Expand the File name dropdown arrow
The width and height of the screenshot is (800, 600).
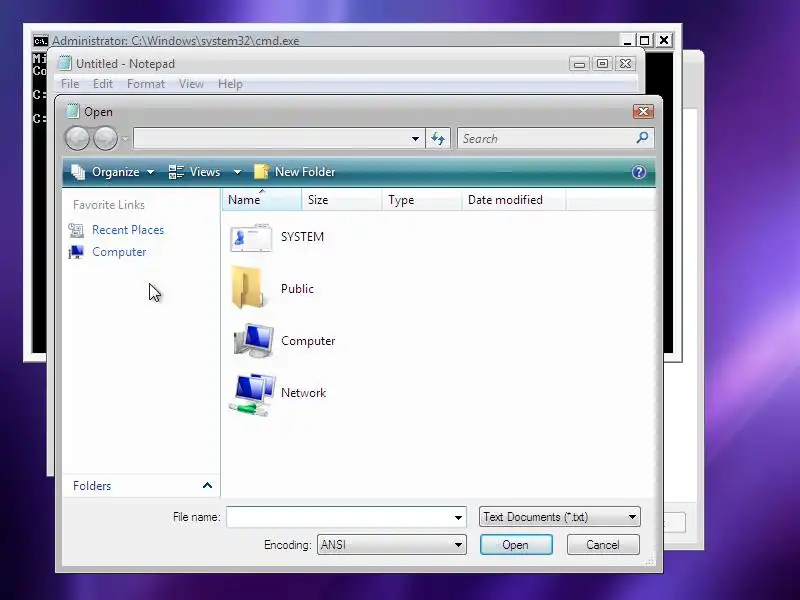[458, 517]
